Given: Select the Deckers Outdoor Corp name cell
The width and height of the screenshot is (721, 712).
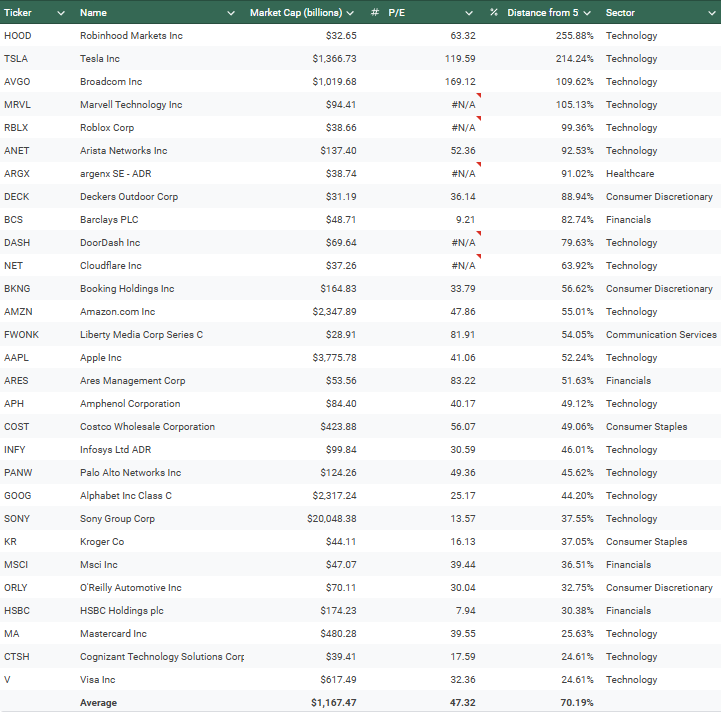Looking at the screenshot, I should point(129,196).
